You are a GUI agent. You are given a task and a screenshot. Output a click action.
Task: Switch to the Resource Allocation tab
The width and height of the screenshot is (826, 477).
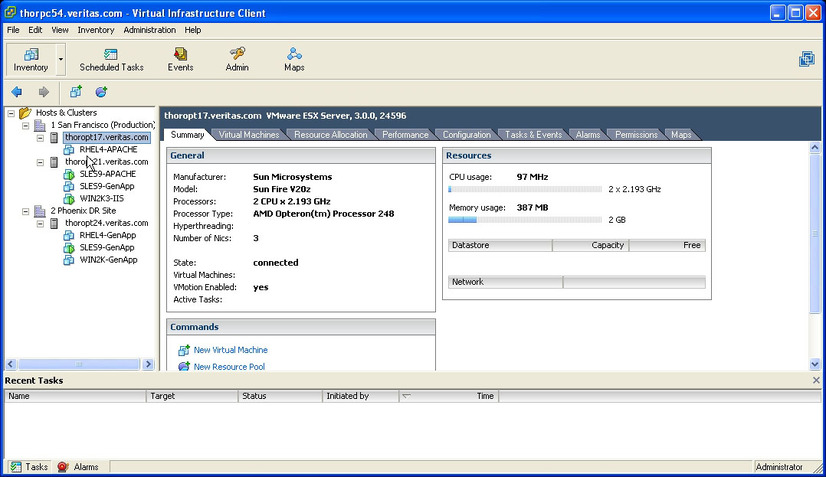coord(331,135)
